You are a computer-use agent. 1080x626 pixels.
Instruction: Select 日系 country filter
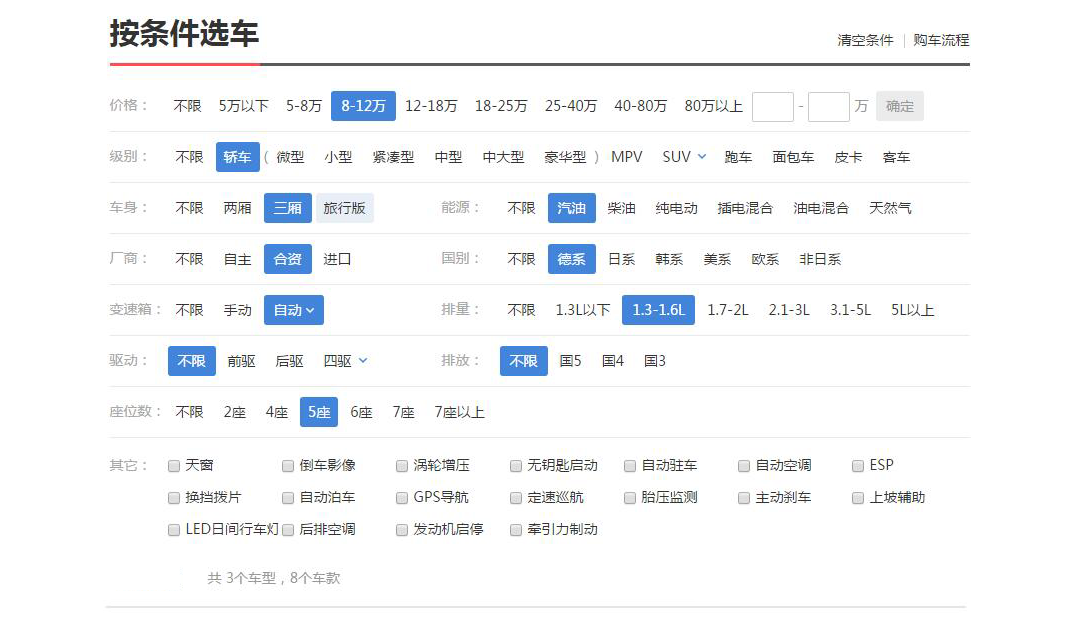coord(621,259)
